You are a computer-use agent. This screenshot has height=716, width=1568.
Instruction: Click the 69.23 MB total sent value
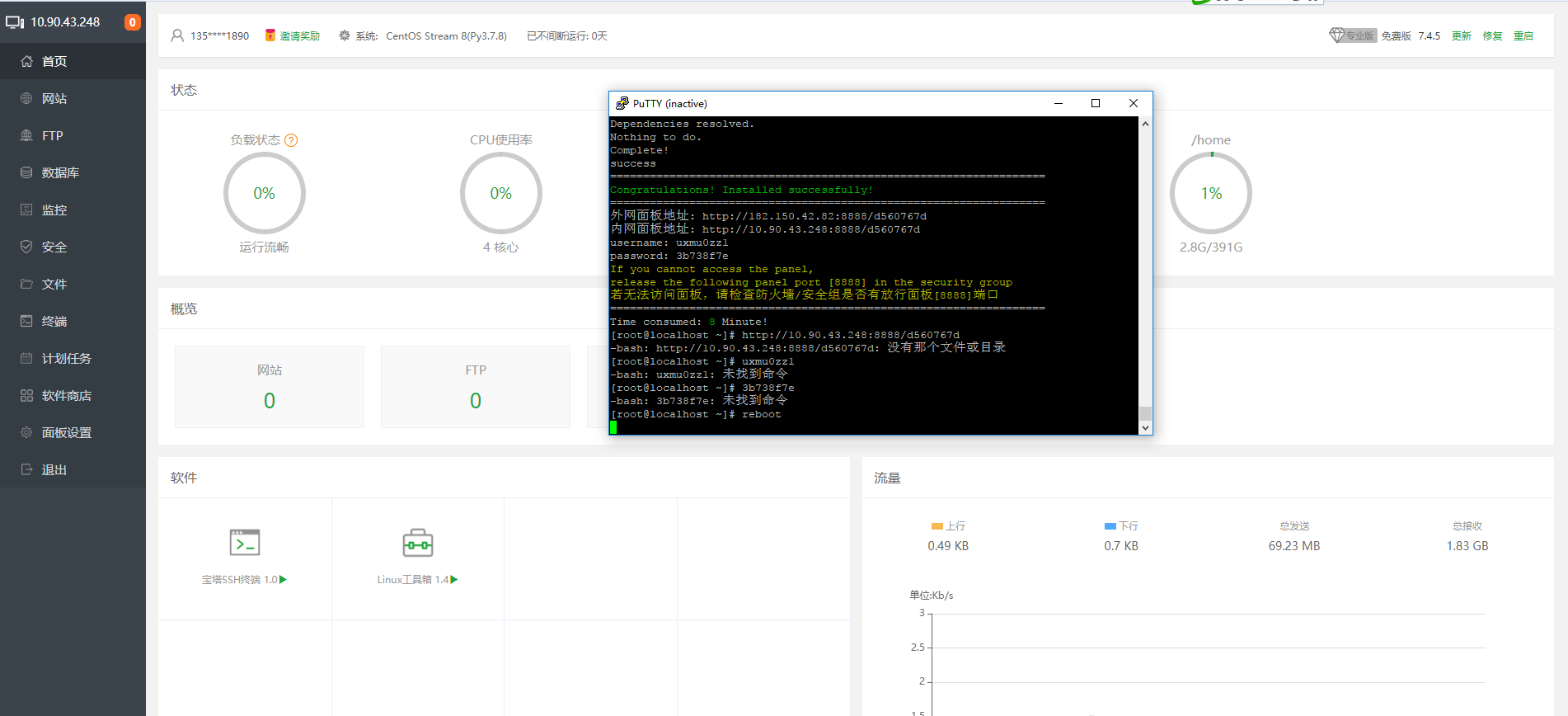click(1294, 546)
